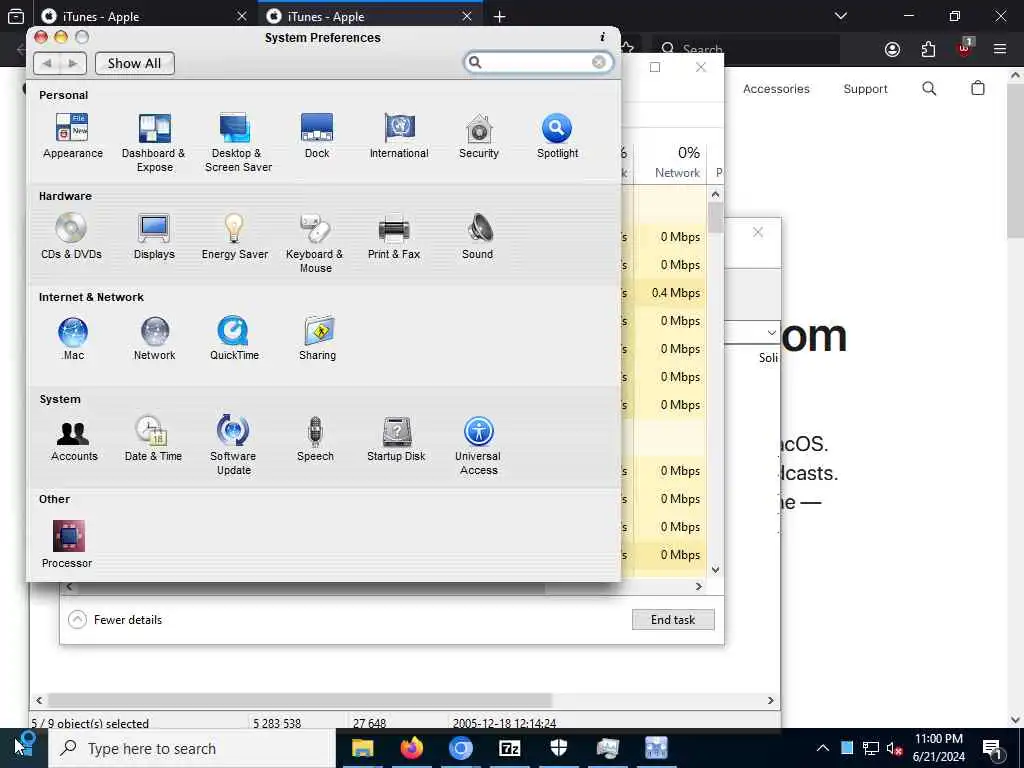Show hidden system tray icons
Image resolution: width=1024 pixels, height=768 pixels.
click(x=823, y=748)
